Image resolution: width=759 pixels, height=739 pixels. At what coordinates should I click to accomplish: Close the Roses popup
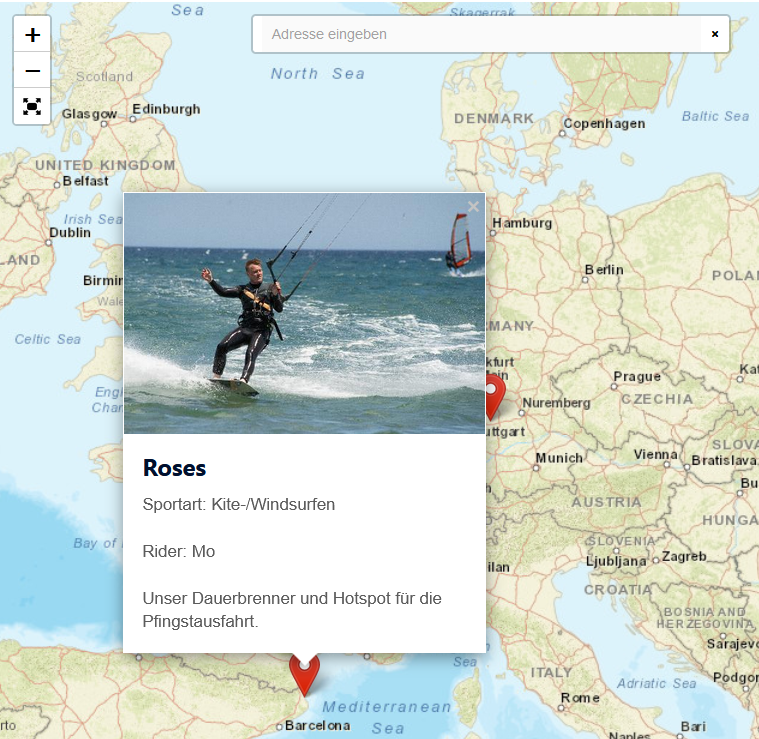click(x=473, y=207)
